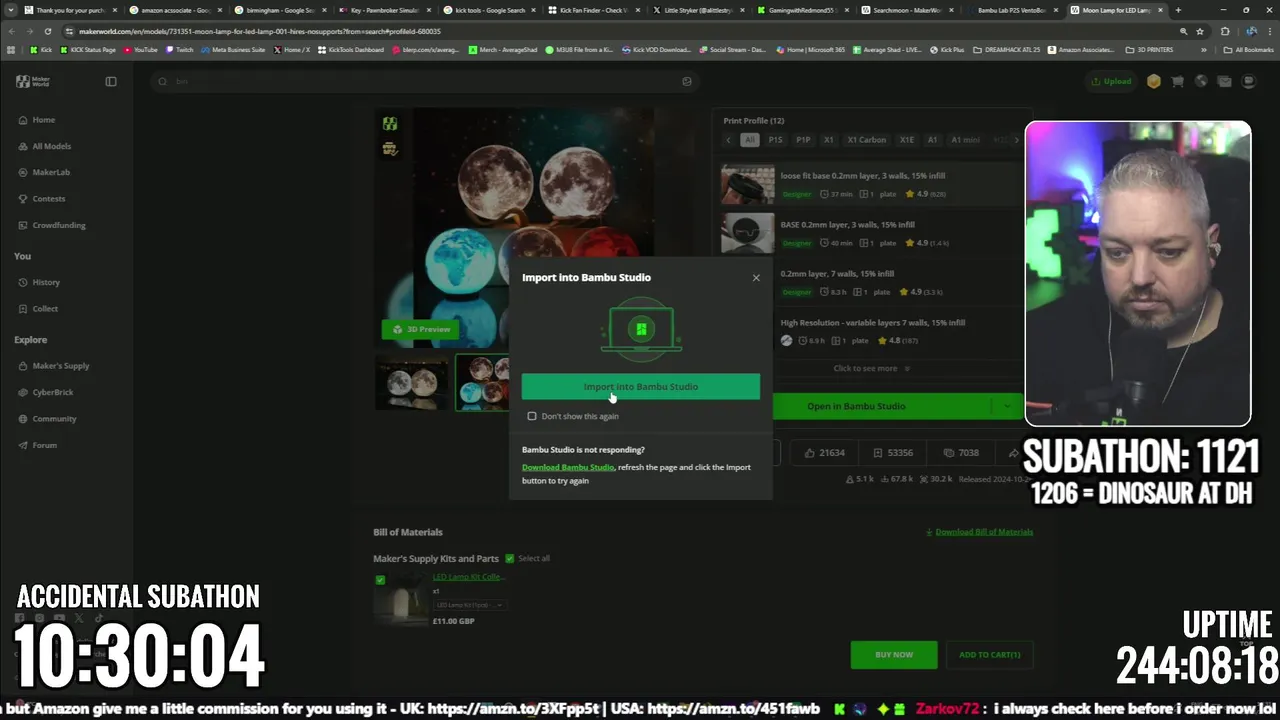Open the LED Lamp Kit variant dropdown
The width and height of the screenshot is (1280, 720).
point(469,605)
